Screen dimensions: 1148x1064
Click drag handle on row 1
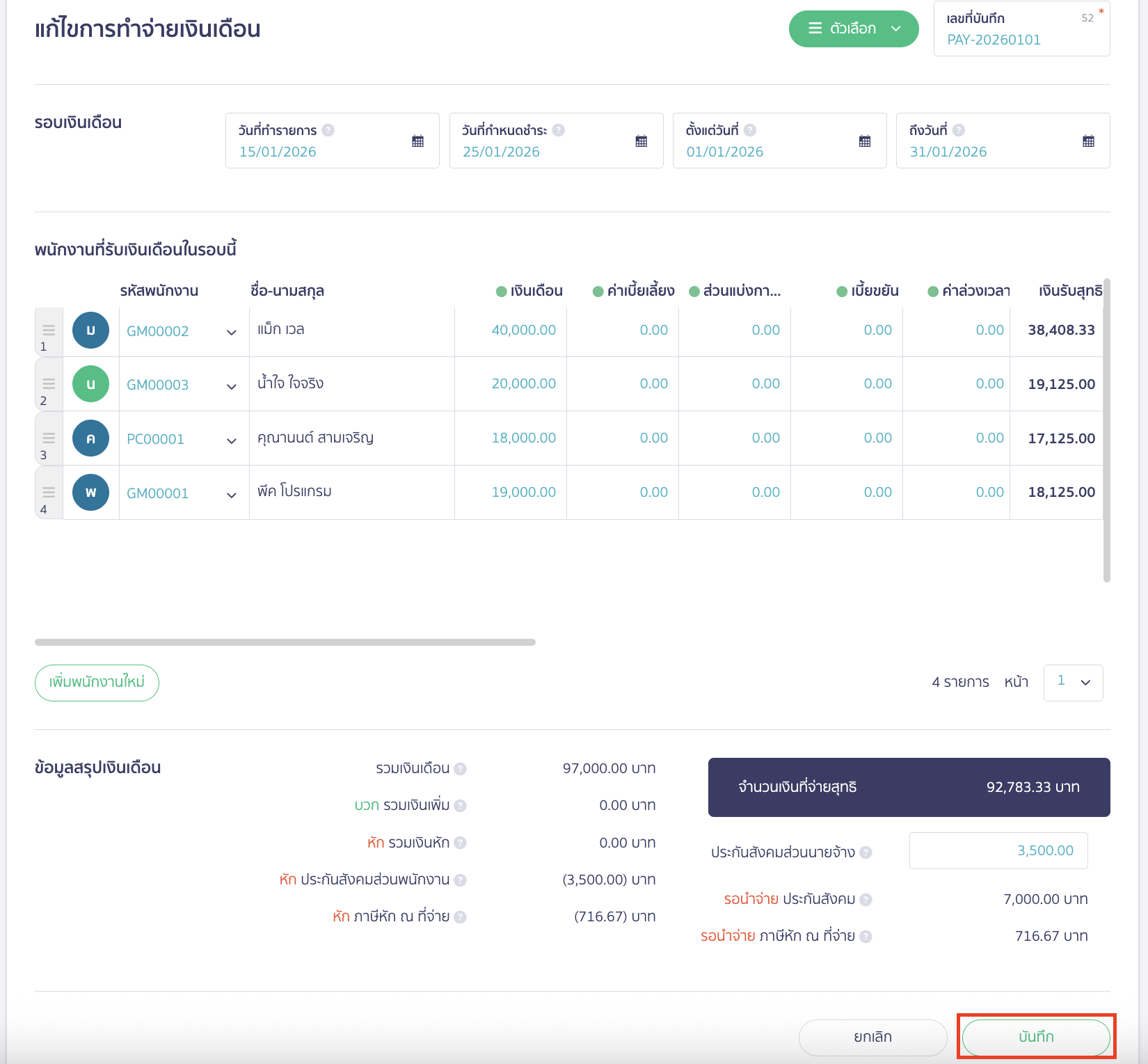(49, 329)
